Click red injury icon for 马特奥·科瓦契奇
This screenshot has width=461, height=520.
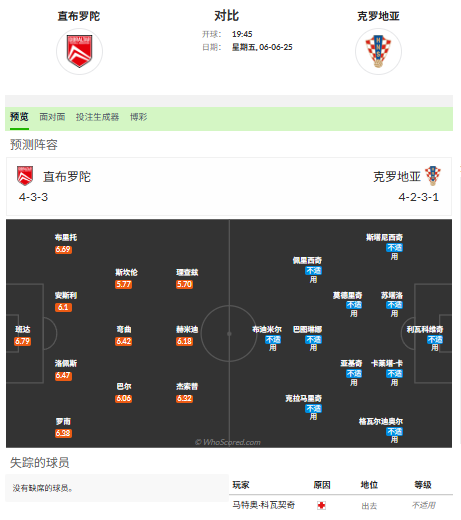[x=321, y=505]
